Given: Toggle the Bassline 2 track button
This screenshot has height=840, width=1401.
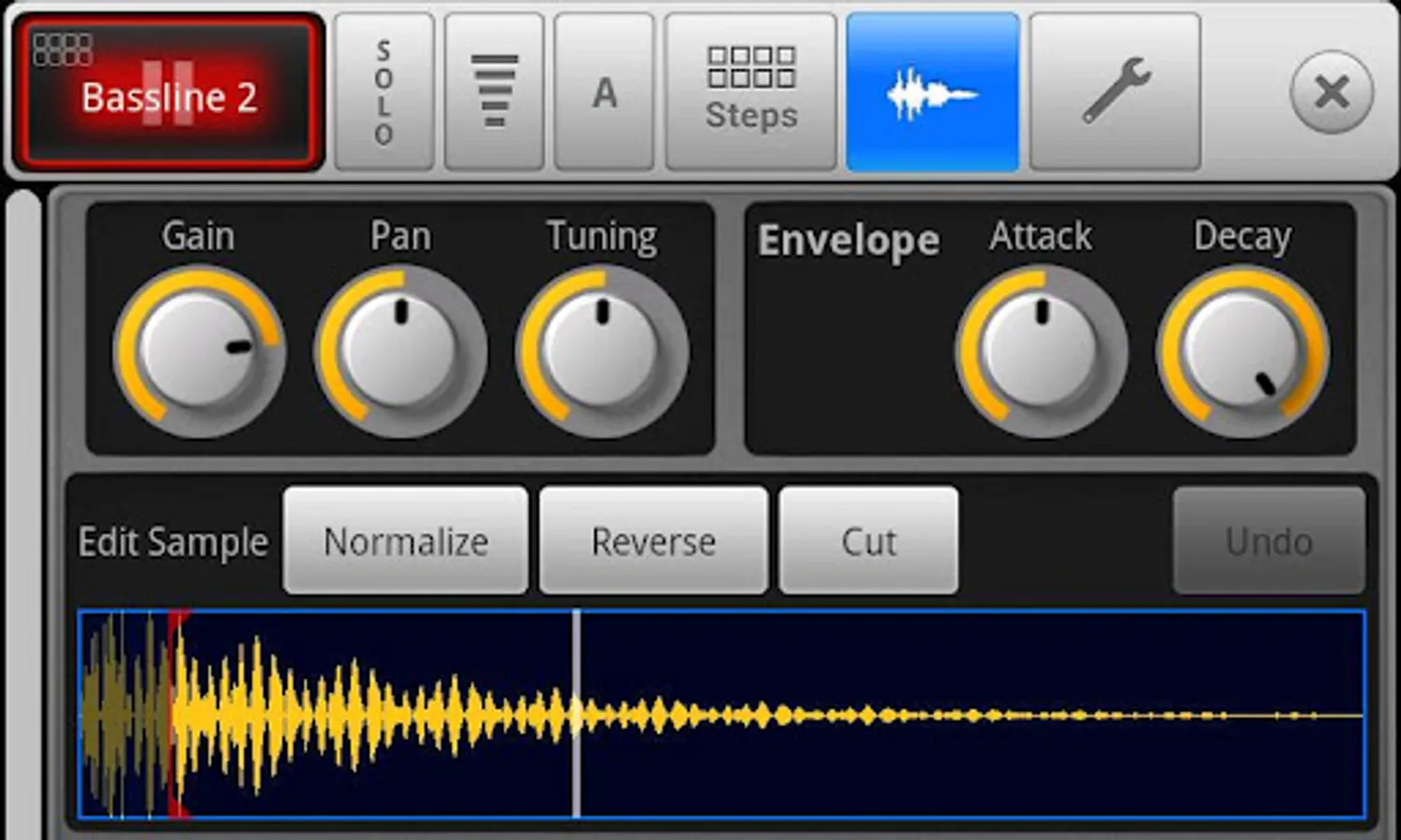Looking at the screenshot, I should (169, 92).
